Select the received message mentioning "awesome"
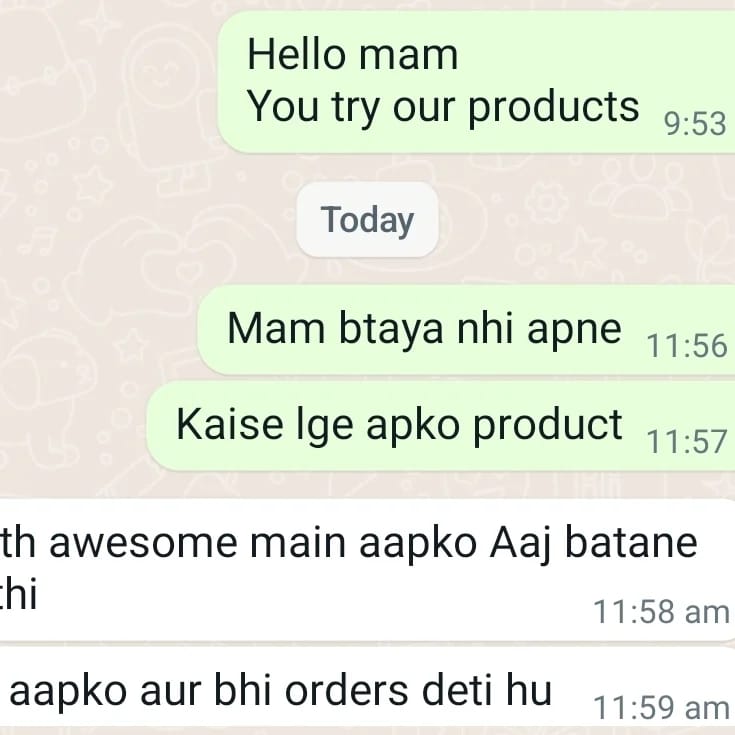Image resolution: width=735 pixels, height=735 pixels. (368, 570)
